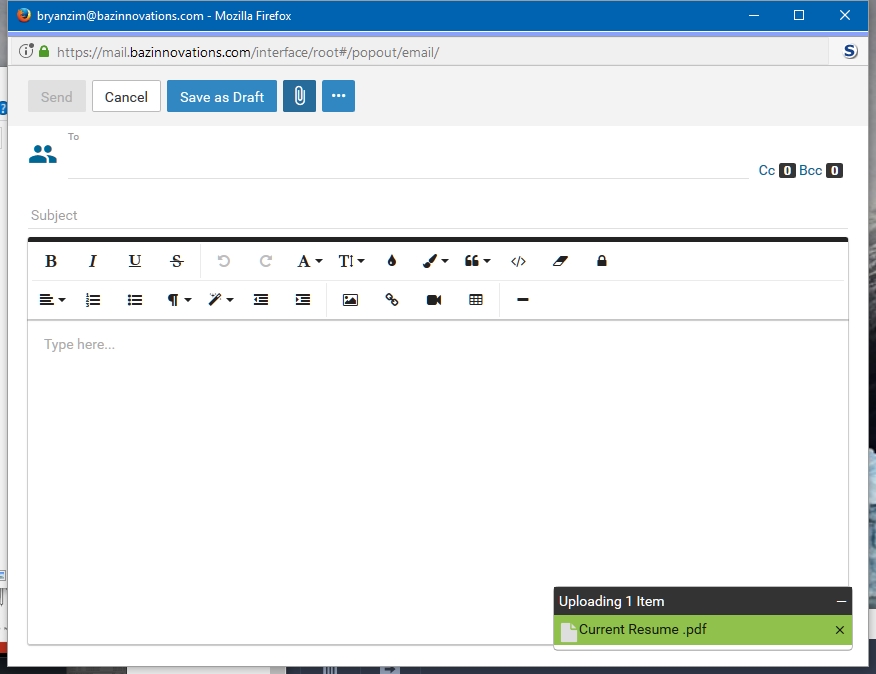Open the text color droplet picker
Image resolution: width=876 pixels, height=674 pixels.
(x=392, y=261)
